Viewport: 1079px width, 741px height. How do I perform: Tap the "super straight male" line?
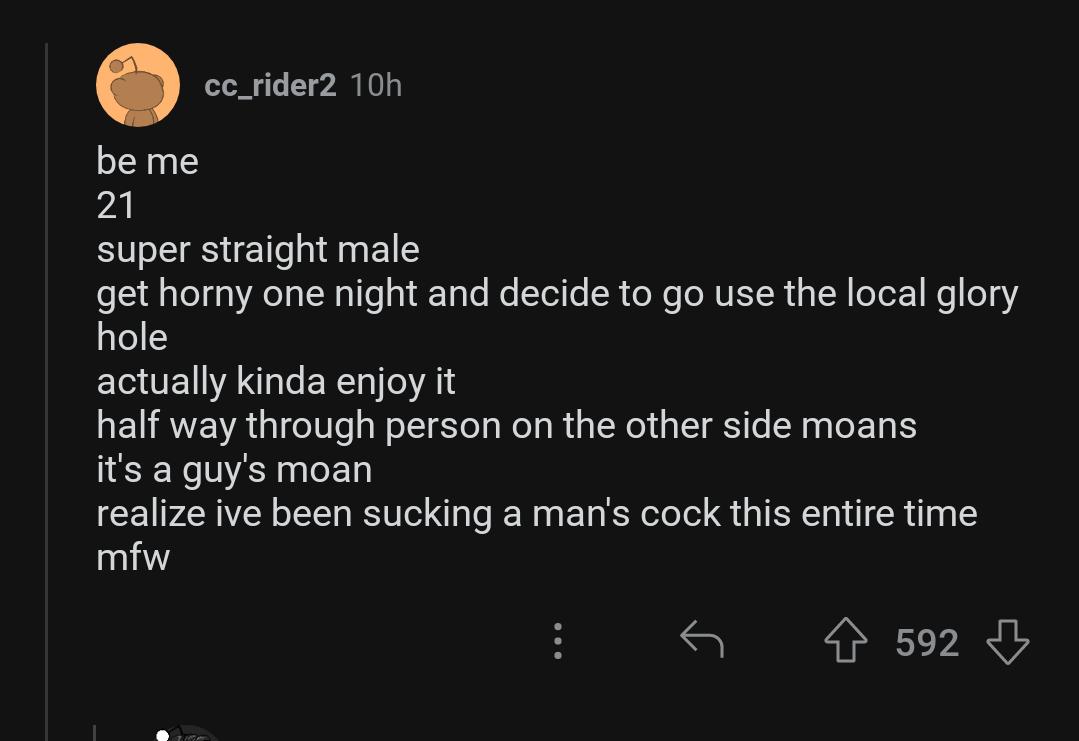258,249
